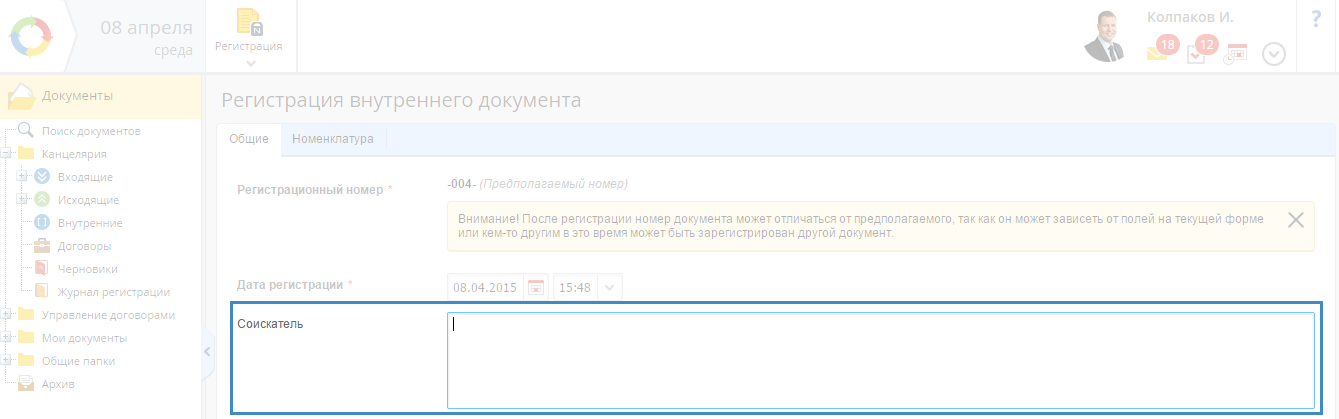Click the 08 апреля date header
The image size is (1339, 419).
[x=146, y=26]
